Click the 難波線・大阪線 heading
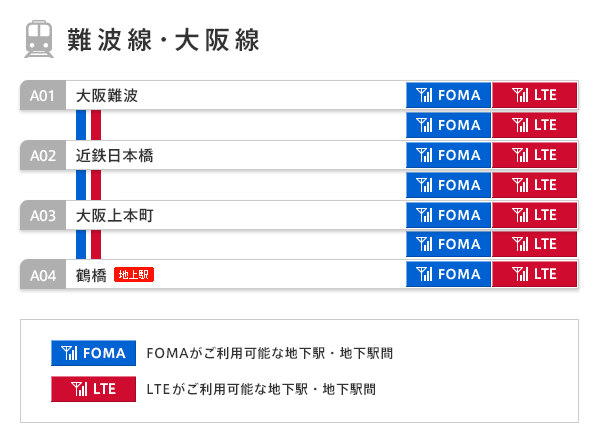The width and height of the screenshot is (599, 443). 164,40
